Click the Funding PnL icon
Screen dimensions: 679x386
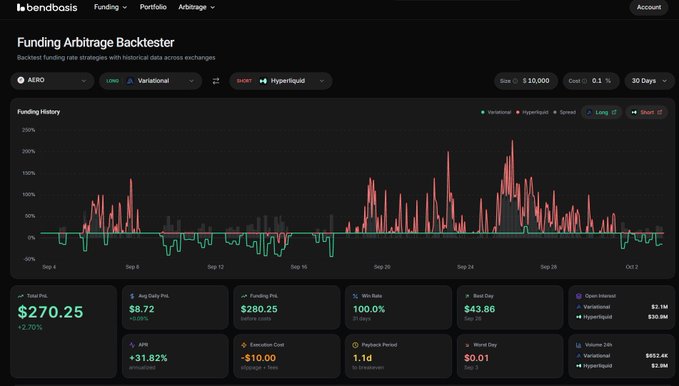pos(244,296)
